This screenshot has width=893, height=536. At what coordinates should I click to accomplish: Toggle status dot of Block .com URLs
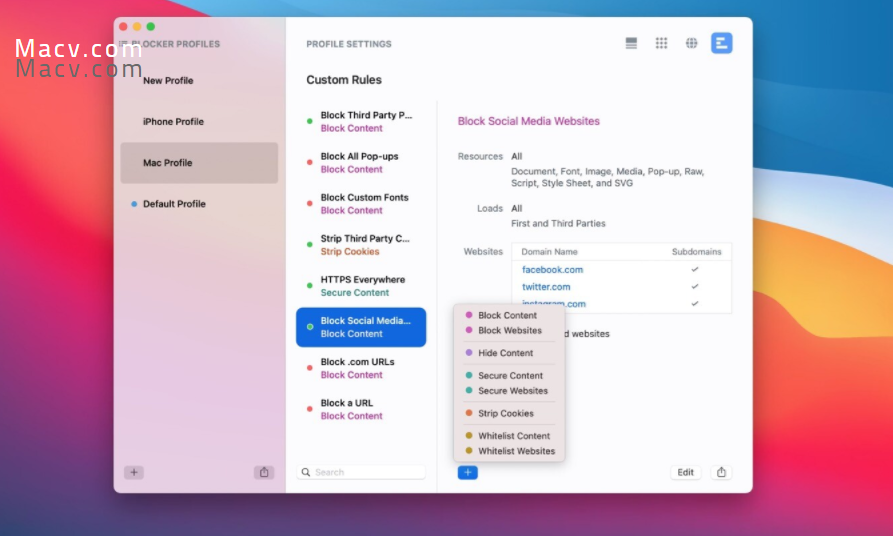(x=310, y=368)
